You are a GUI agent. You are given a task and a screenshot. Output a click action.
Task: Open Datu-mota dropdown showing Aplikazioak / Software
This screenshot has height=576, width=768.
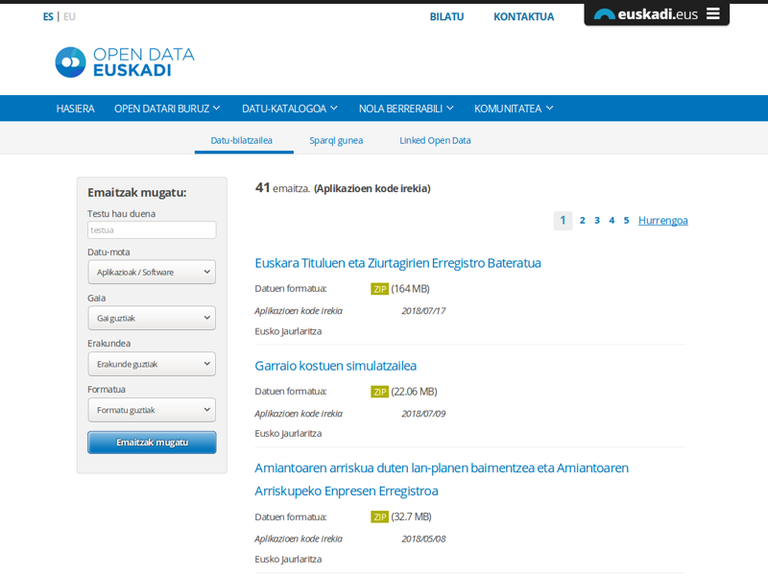(152, 272)
